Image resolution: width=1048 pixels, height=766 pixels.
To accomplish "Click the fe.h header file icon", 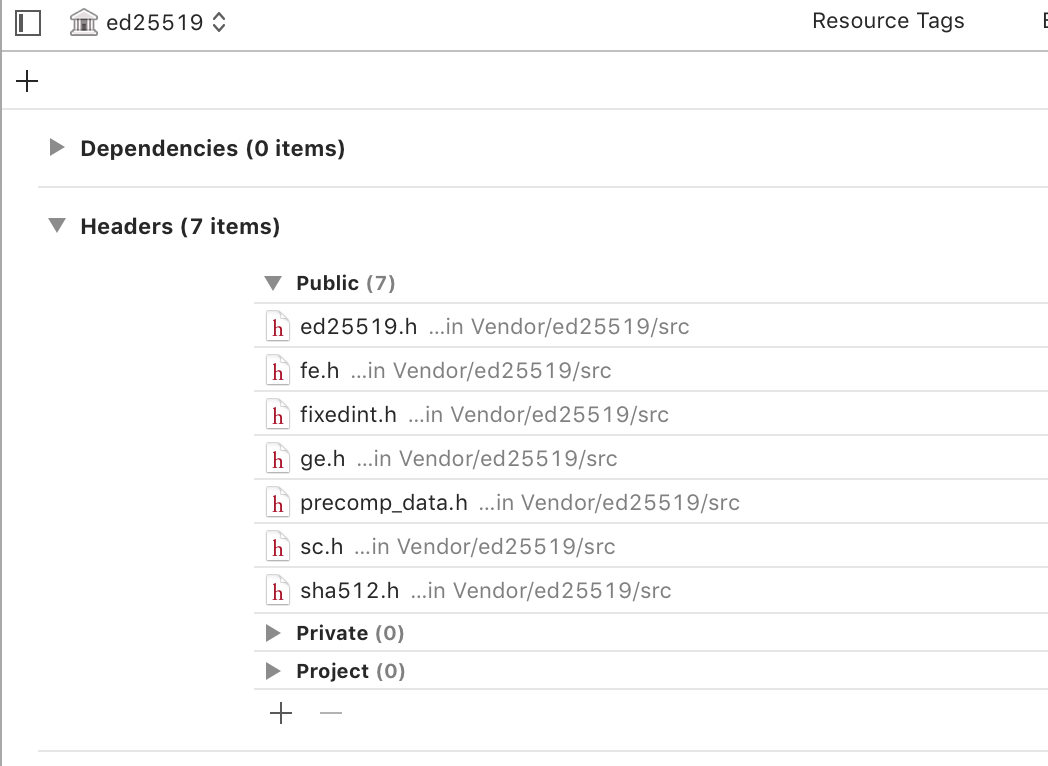I will pyautogui.click(x=279, y=371).
